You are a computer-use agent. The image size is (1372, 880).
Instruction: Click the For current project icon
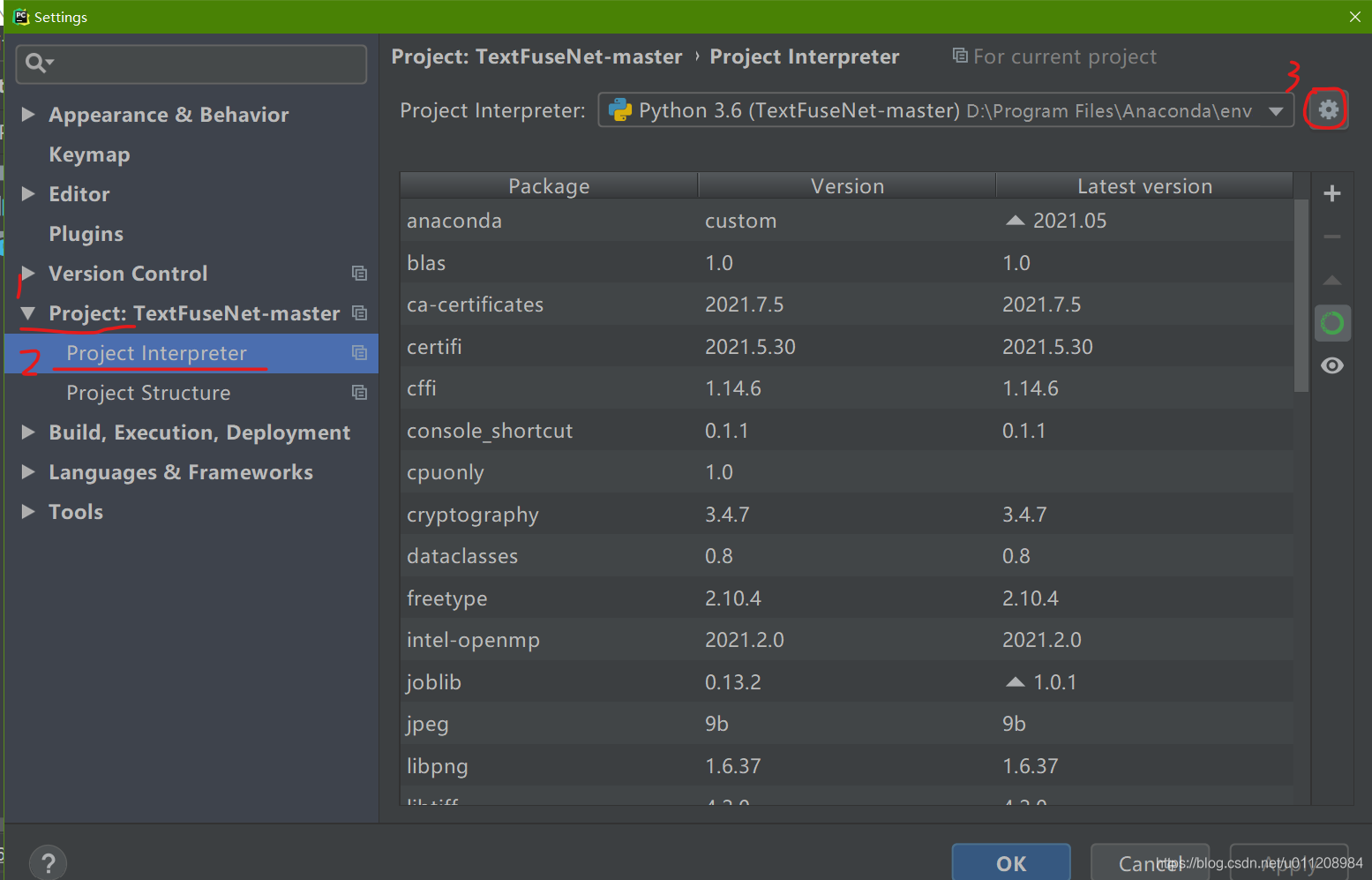point(960,56)
